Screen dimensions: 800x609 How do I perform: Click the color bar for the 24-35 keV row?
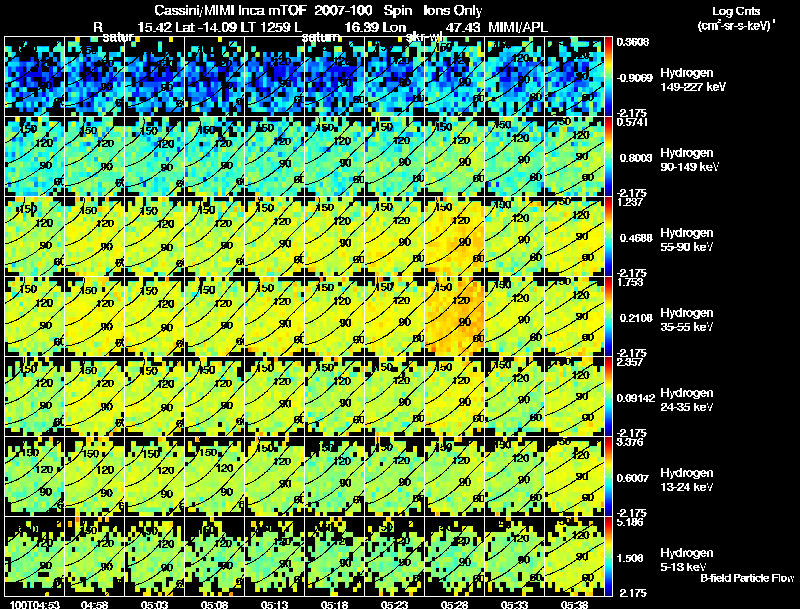[x=608, y=397]
